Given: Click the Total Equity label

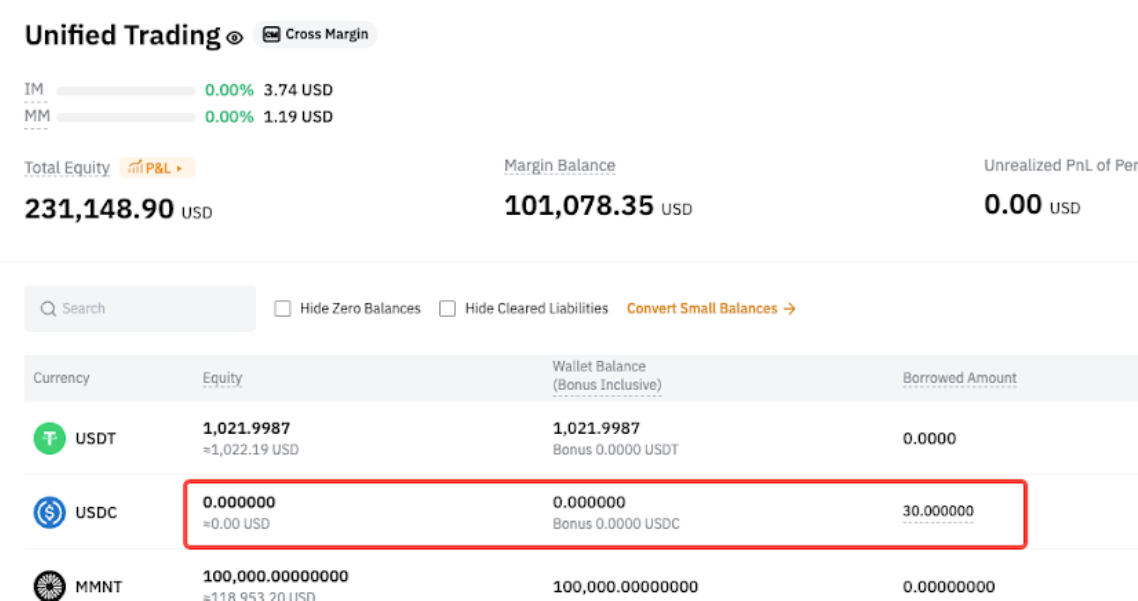Looking at the screenshot, I should [67, 168].
